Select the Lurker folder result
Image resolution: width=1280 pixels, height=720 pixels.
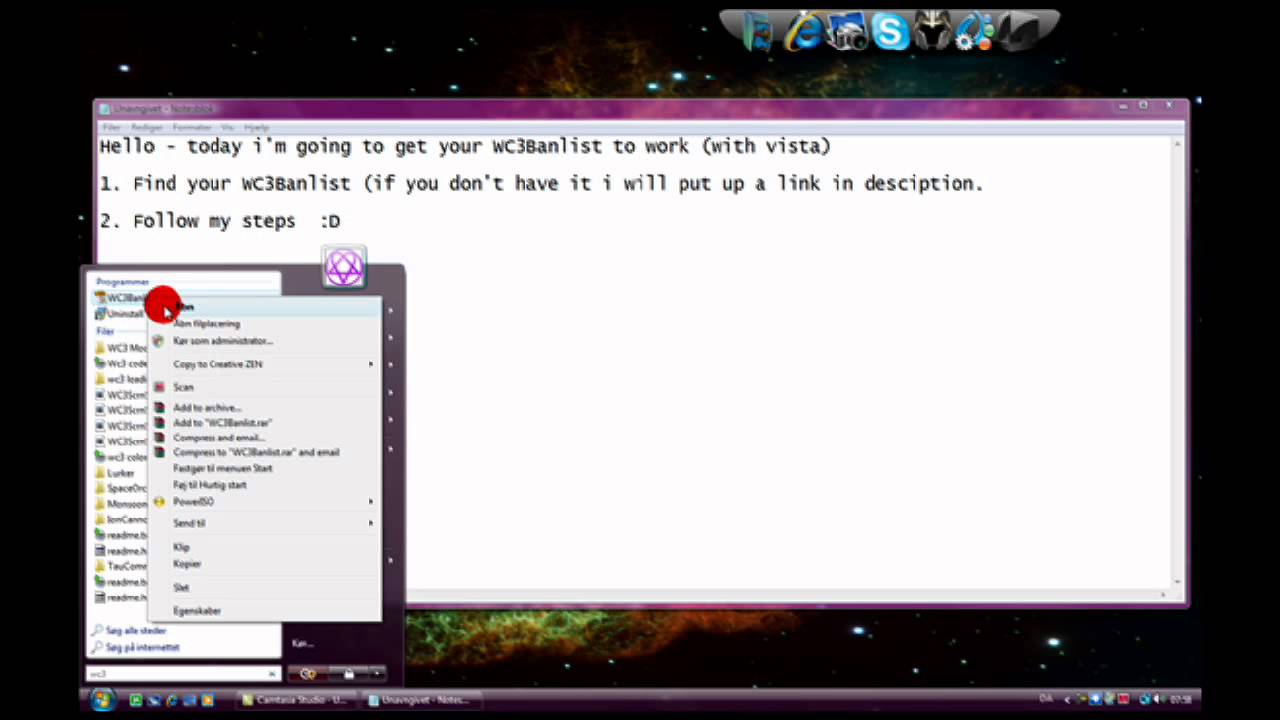point(120,473)
